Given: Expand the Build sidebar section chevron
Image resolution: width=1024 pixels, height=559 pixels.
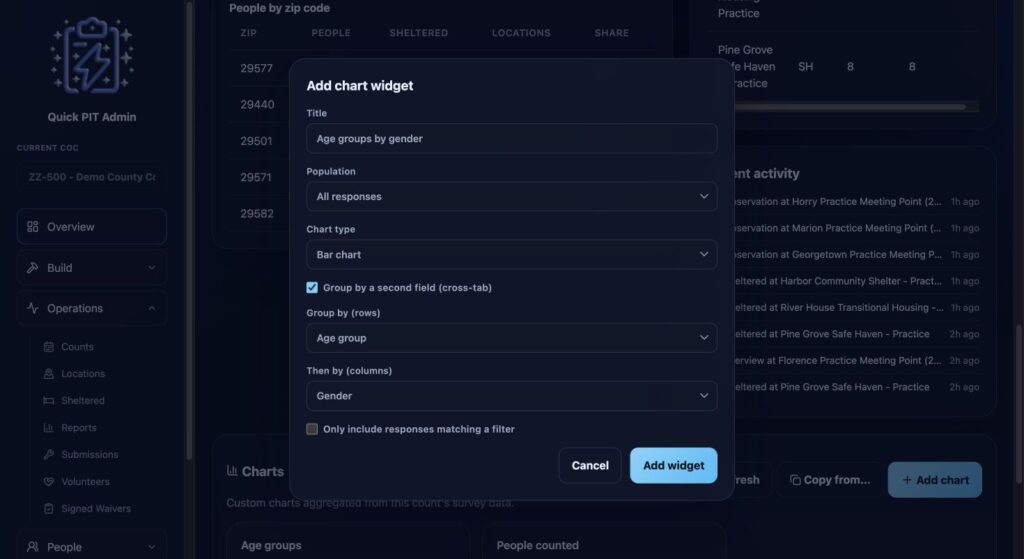Looking at the screenshot, I should point(152,268).
